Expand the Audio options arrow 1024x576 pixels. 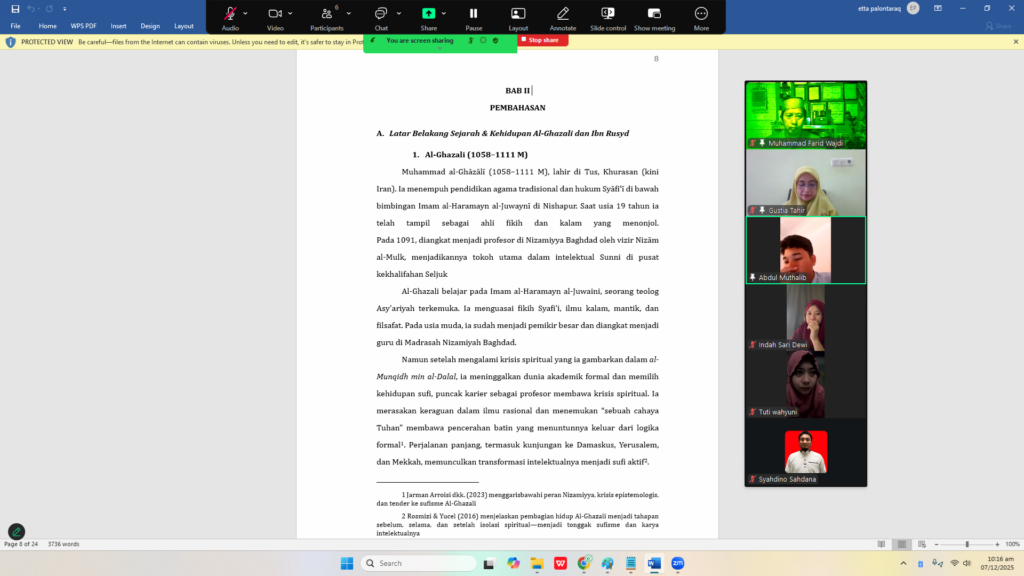[246, 13]
